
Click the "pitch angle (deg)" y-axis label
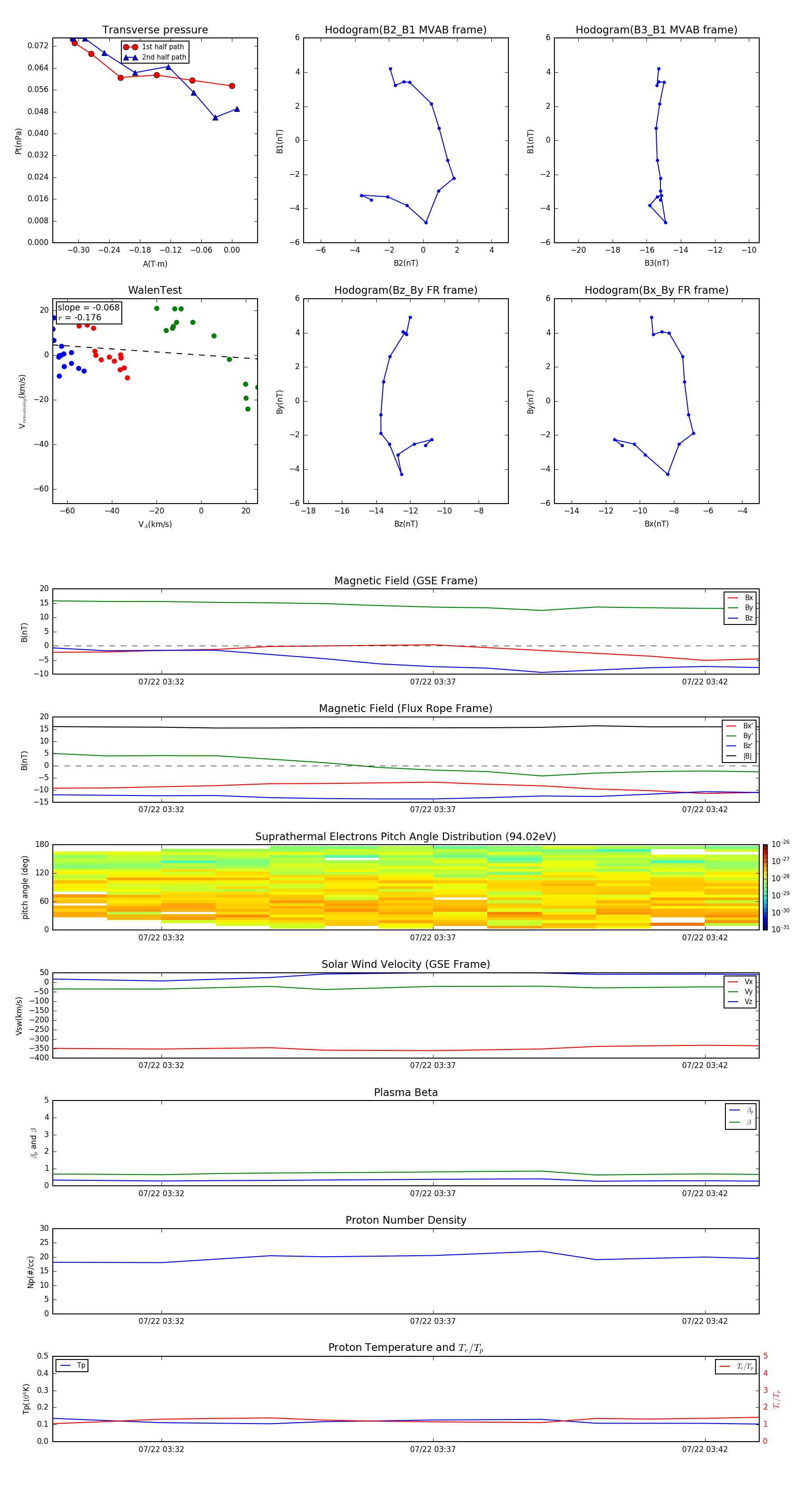pyautogui.click(x=25, y=887)
